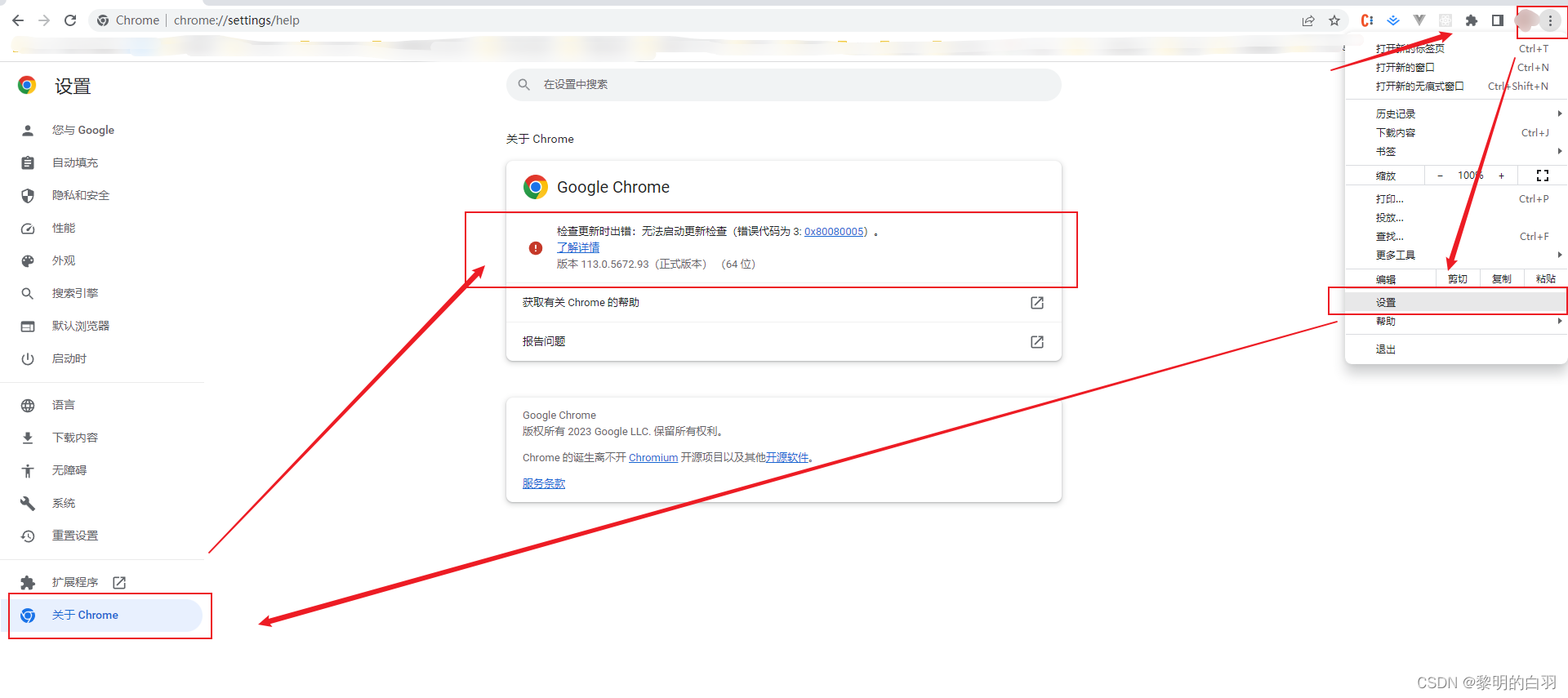Viewport: 1568px width, 698px height.
Task: Choose 打开新的无痕式窗口 from the menu
Action: click(1455, 87)
